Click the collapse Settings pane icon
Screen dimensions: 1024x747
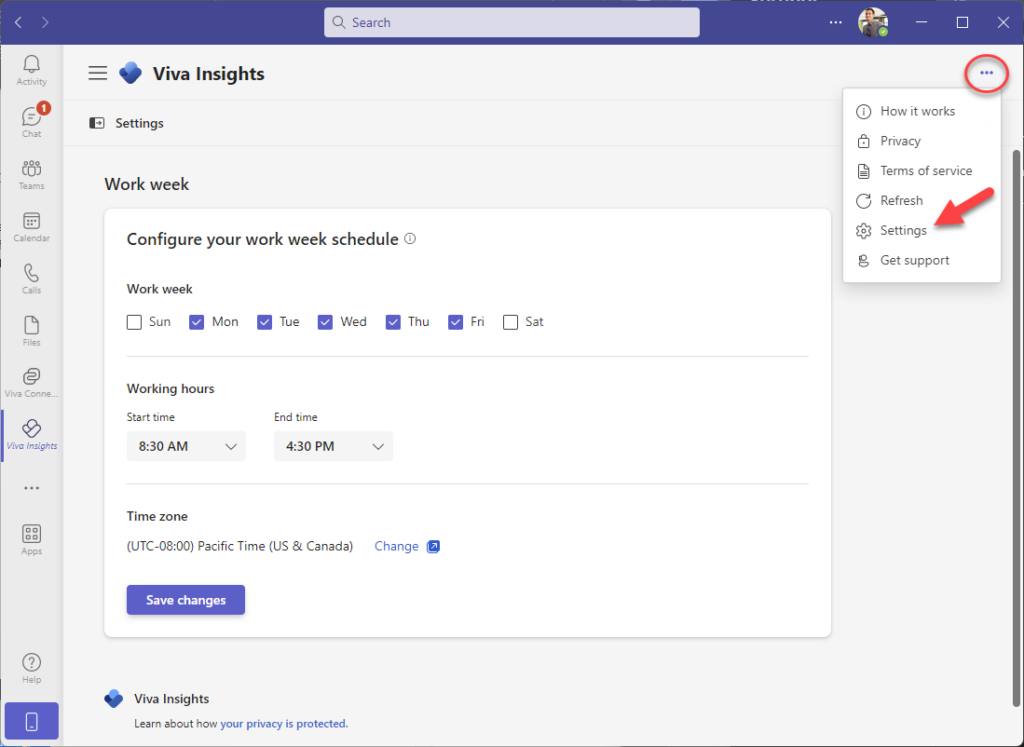tap(97, 123)
